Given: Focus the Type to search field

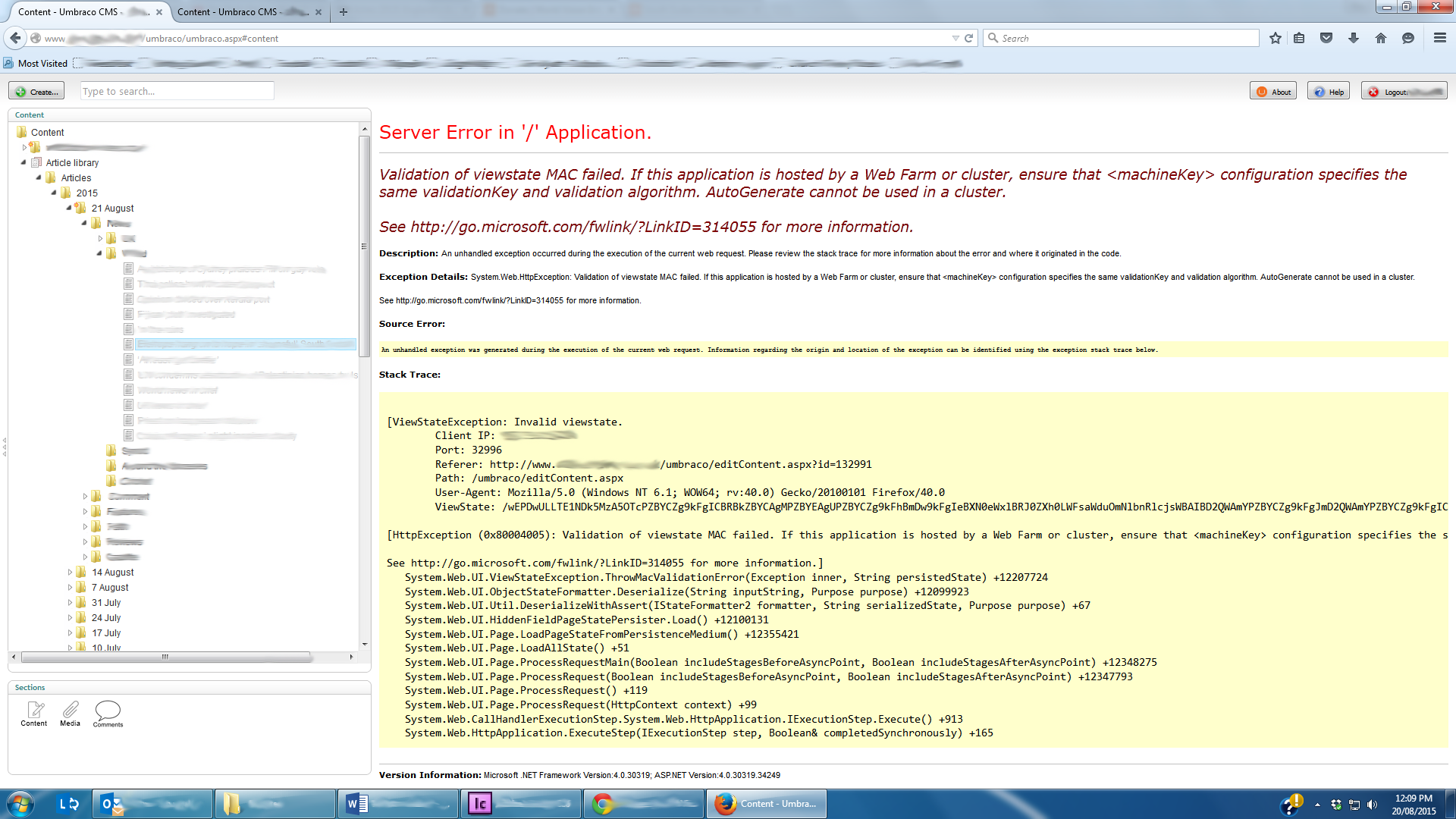Looking at the screenshot, I should click(177, 92).
